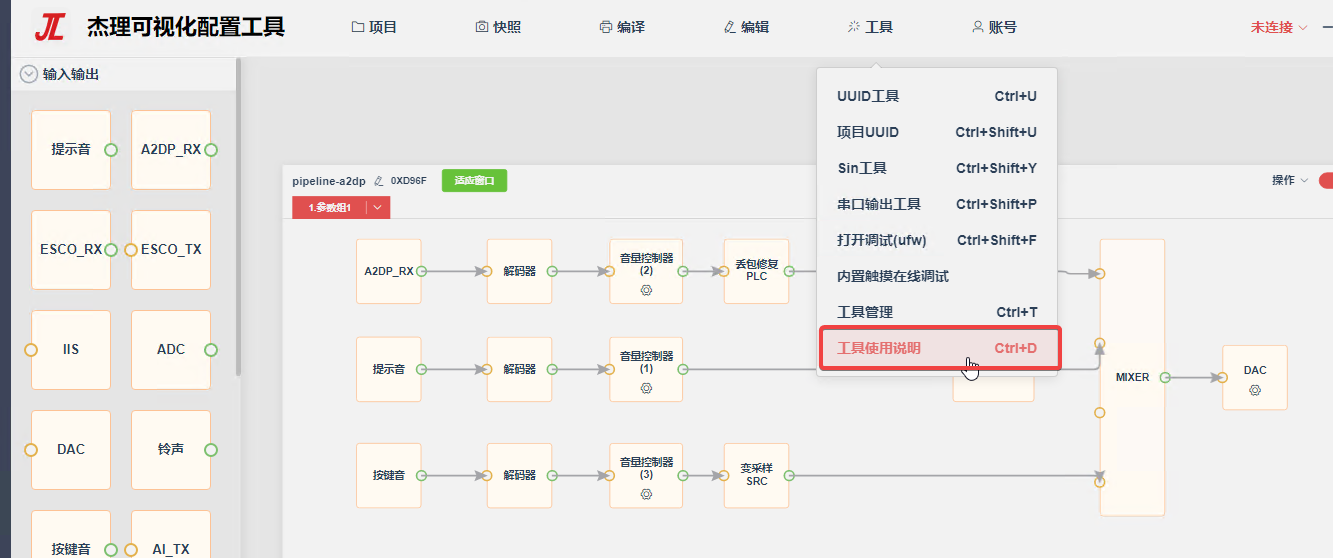The width and height of the screenshot is (1333, 558).
Task: Select the 提示音 block in the 输入输出 palette
Action: tap(71, 150)
